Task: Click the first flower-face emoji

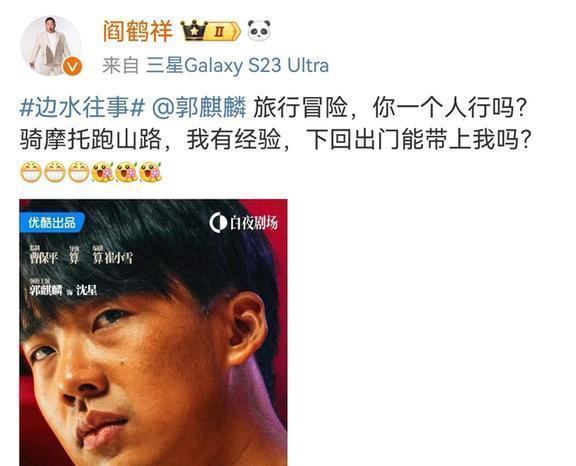Action: (x=102, y=172)
